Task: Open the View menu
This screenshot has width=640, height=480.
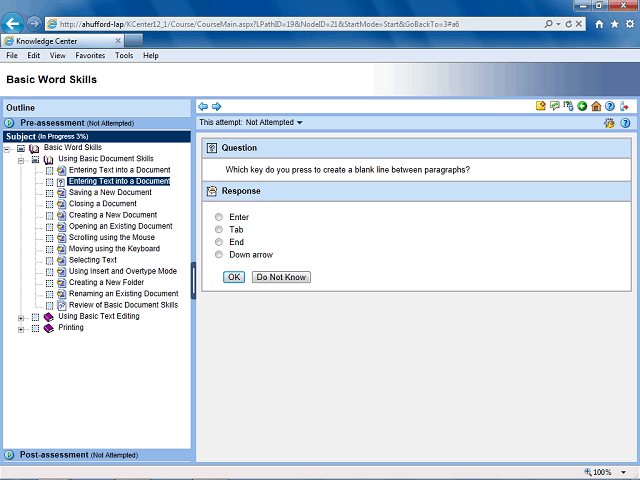Action: coord(58,56)
